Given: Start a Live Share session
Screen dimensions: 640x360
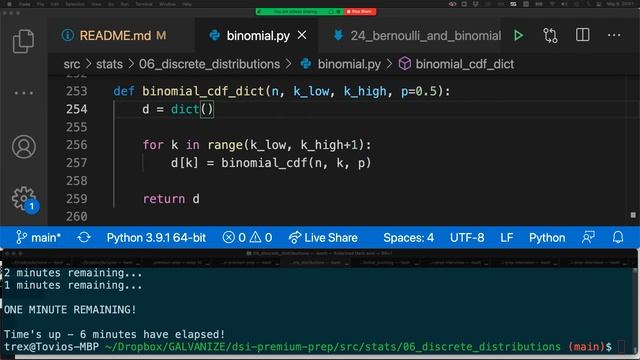Looking at the screenshot, I should pyautogui.click(x=323, y=238).
